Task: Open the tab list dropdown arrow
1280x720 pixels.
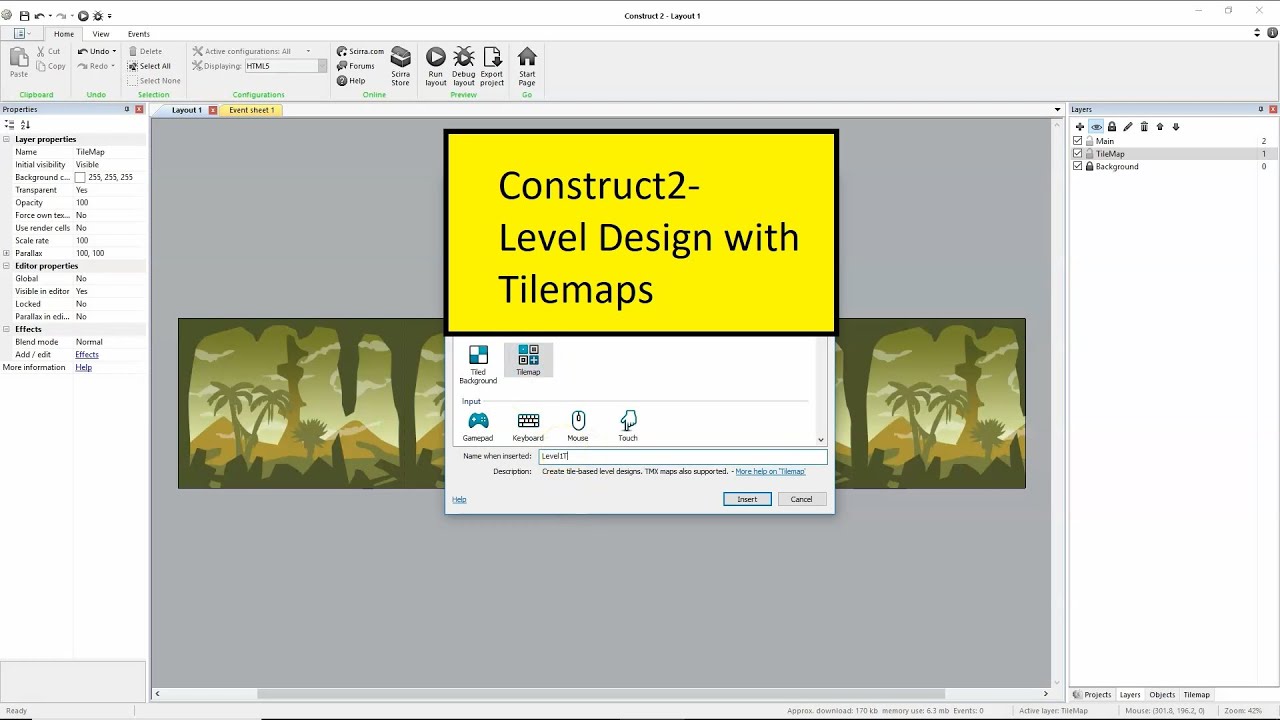Action: [1057, 110]
